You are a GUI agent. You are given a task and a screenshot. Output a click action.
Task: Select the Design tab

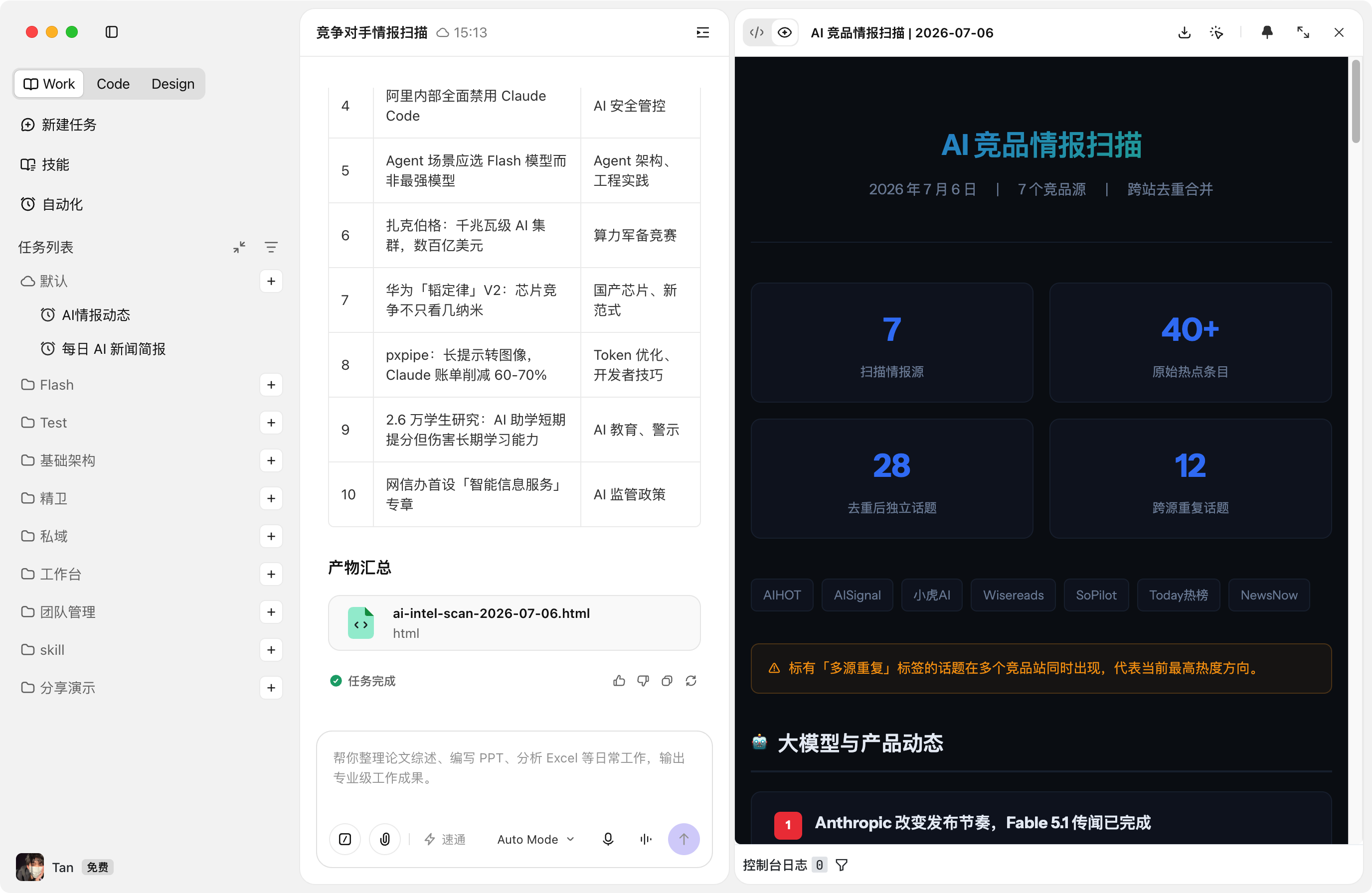pyautogui.click(x=173, y=84)
